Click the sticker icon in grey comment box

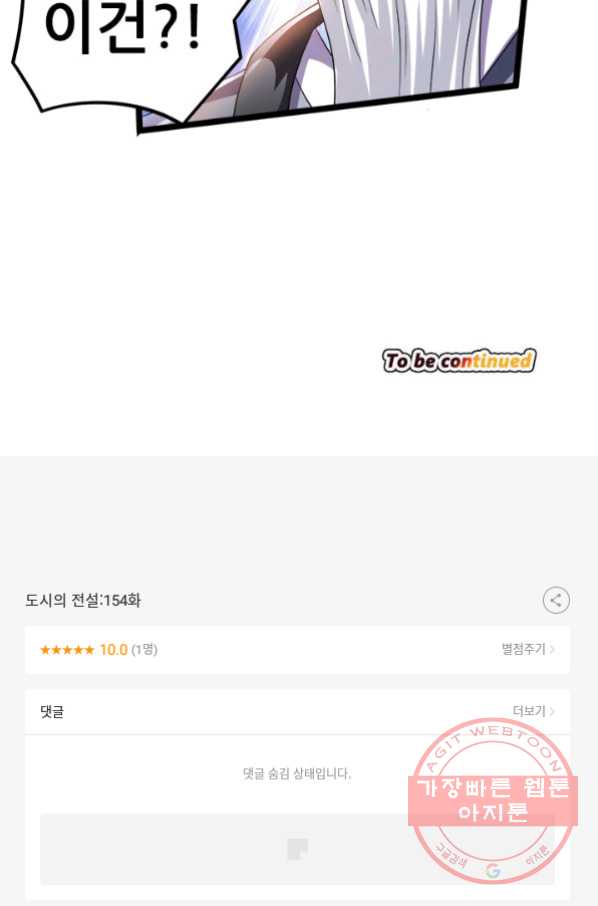tap(298, 849)
